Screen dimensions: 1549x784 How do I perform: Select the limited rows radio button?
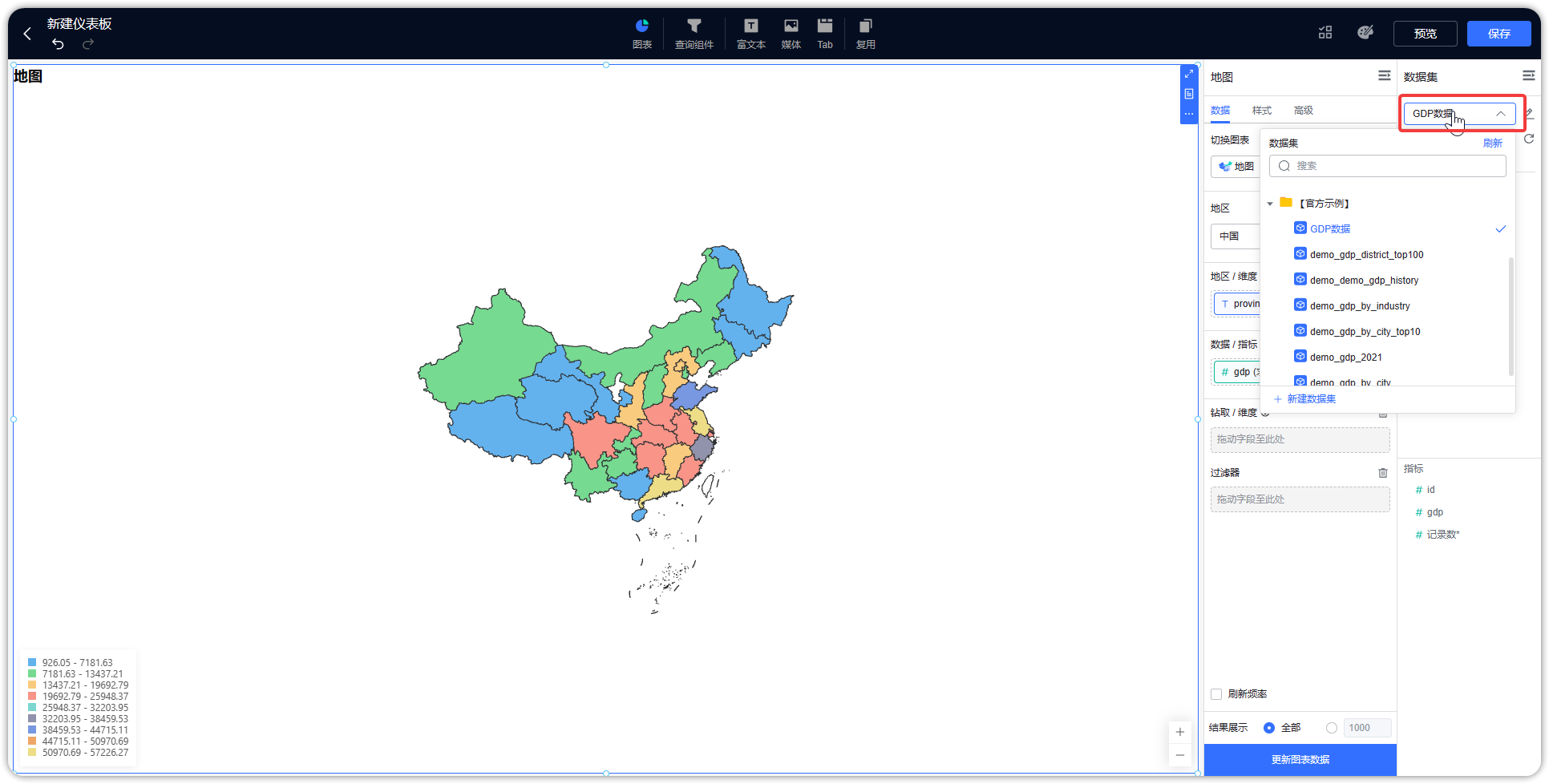[x=1332, y=728]
